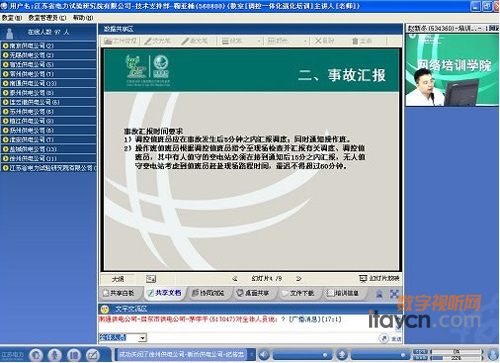500x363 pixels.
Task: Click the upper progress bar at bottom right
Action: click(456, 351)
